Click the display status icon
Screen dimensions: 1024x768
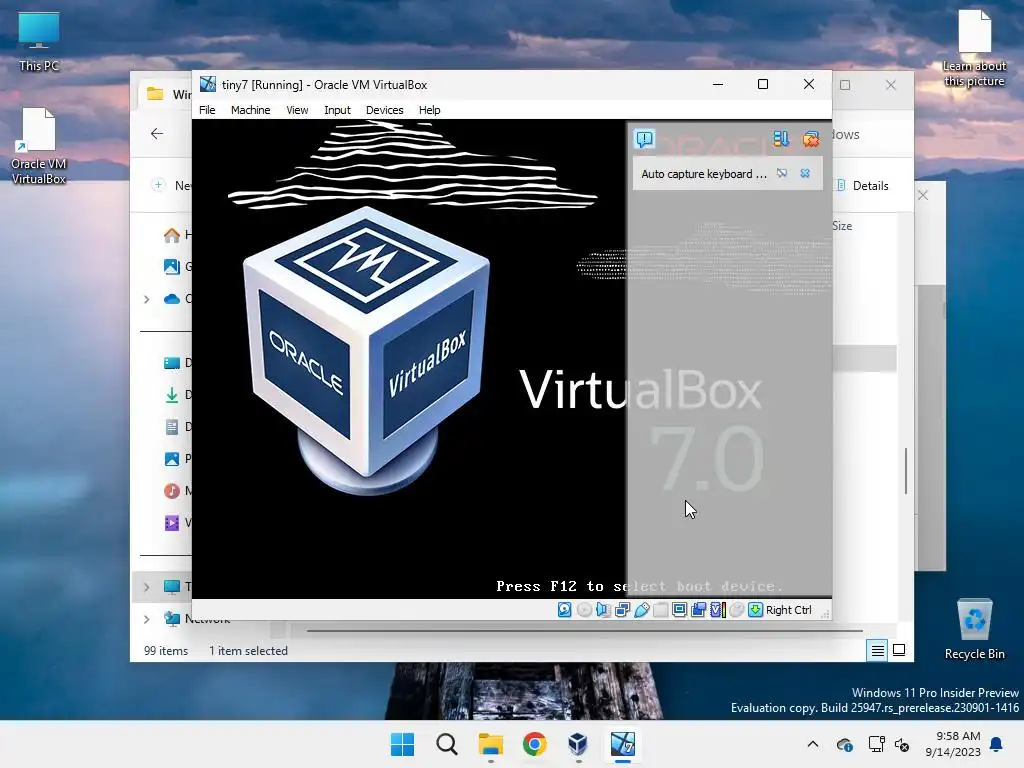click(x=679, y=610)
